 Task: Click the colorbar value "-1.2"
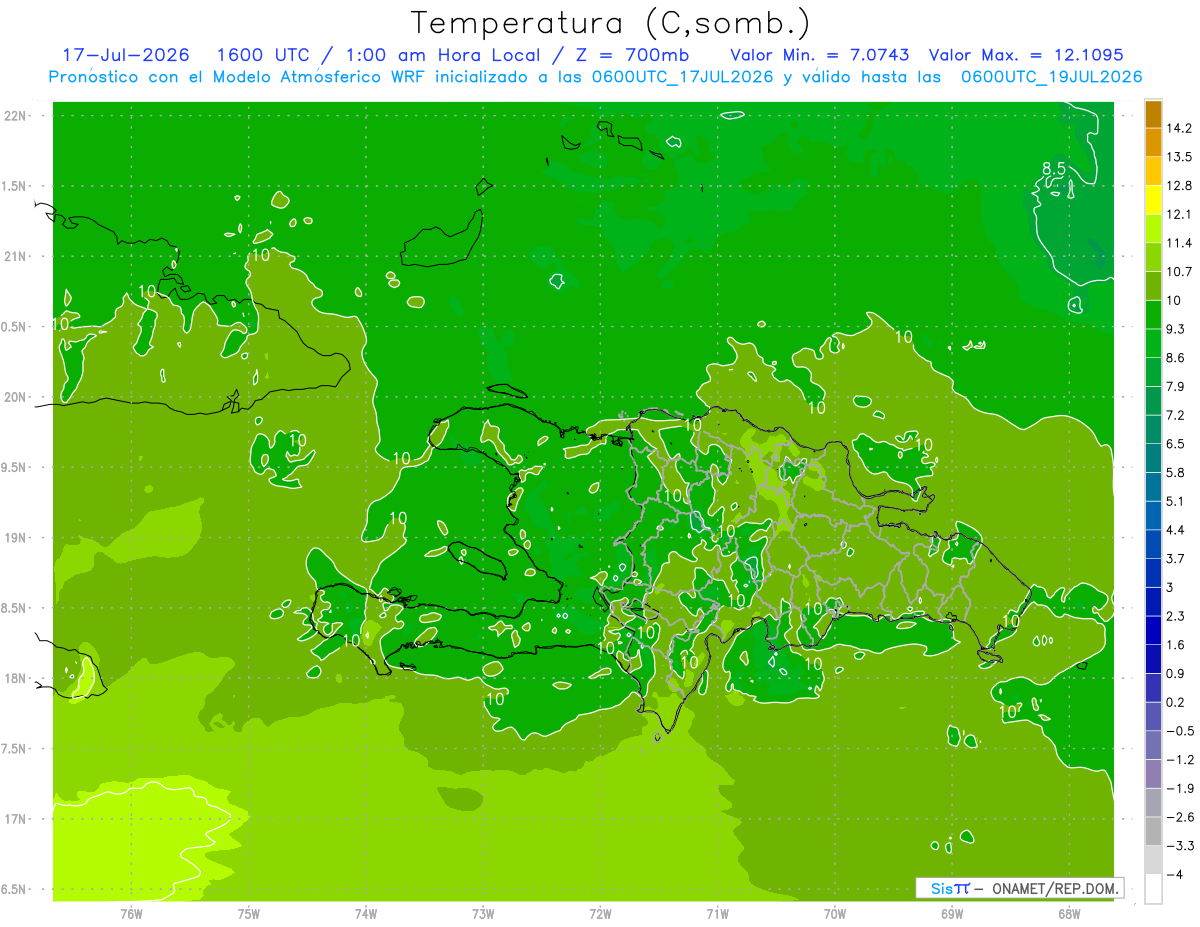click(1180, 759)
